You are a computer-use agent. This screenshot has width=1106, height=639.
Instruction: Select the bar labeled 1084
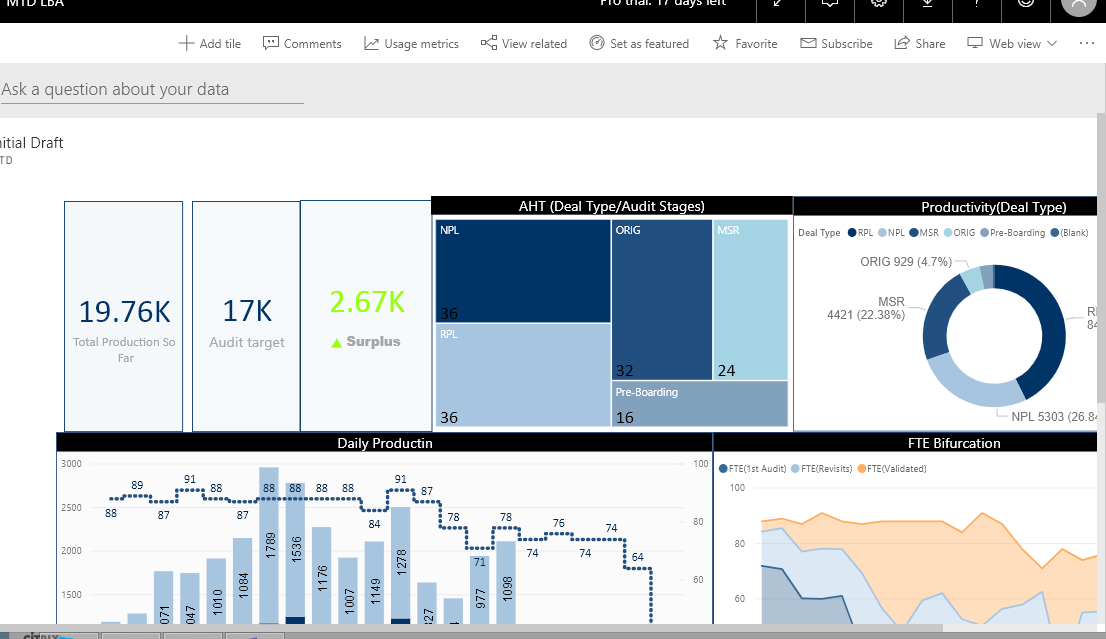coord(243,581)
